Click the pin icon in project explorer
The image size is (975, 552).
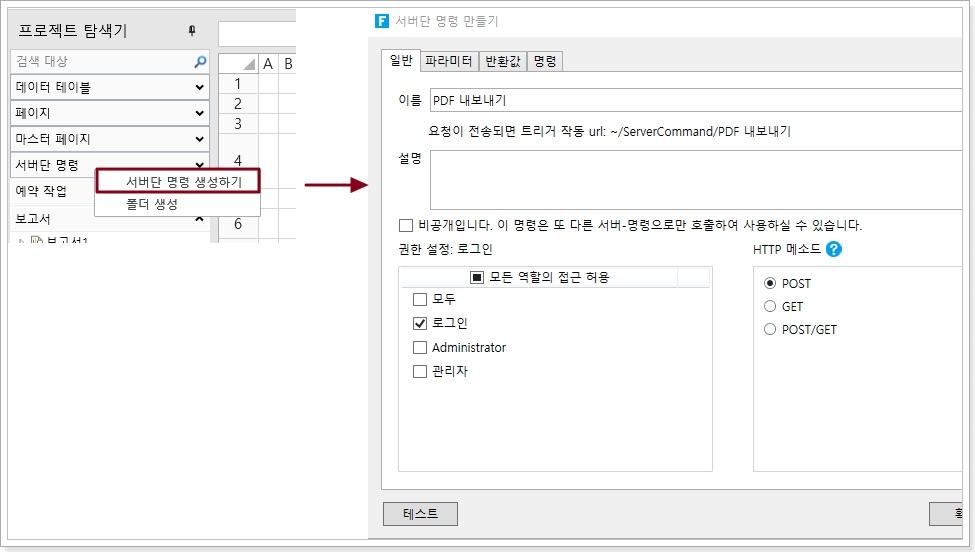(192, 32)
